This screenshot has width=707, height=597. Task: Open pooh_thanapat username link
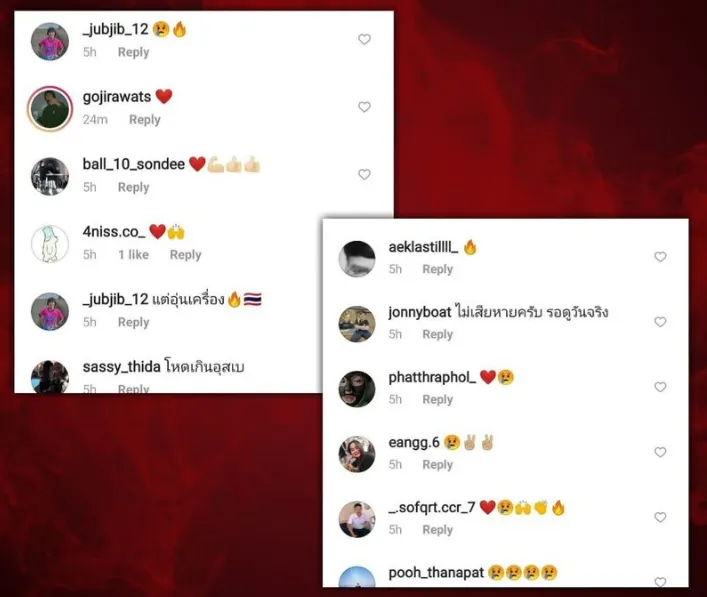(x=436, y=573)
